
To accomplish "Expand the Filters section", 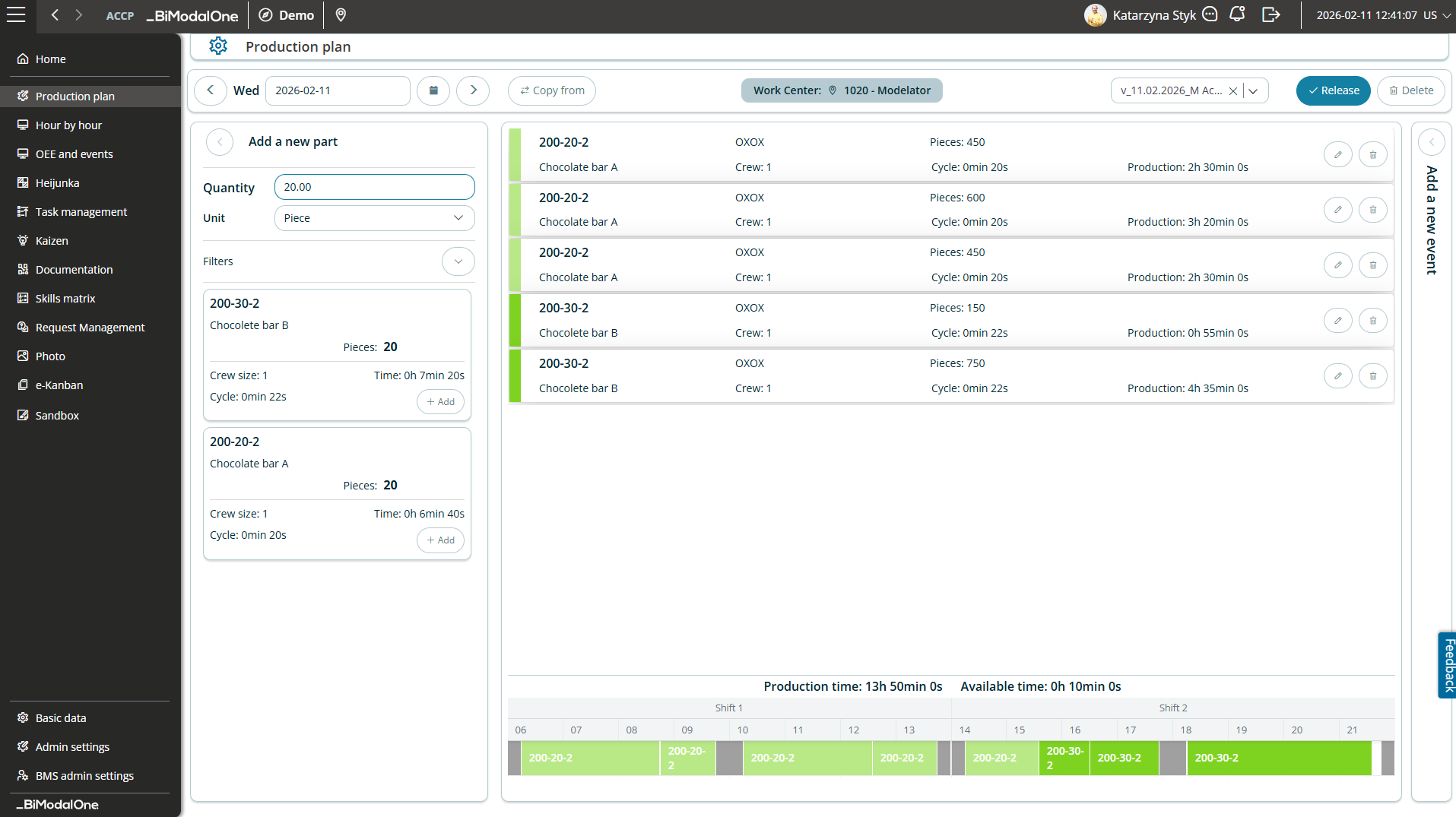I will [458, 261].
